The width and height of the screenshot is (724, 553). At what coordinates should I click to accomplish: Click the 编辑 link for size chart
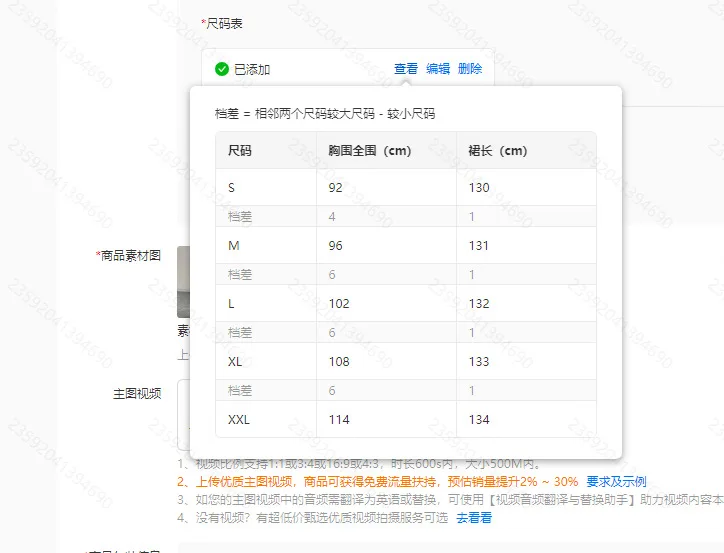click(438, 69)
